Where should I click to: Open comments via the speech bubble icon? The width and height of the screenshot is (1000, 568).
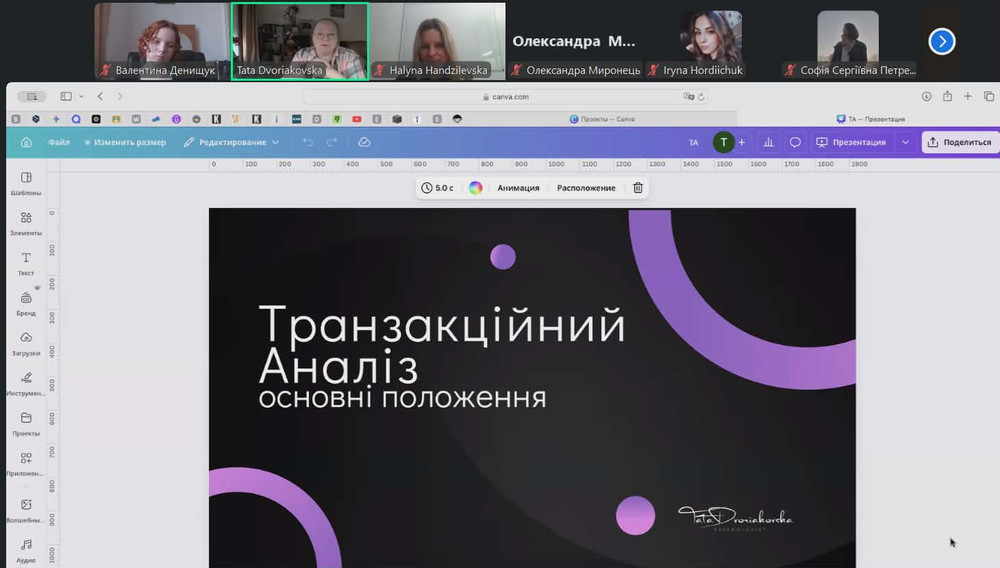pos(795,142)
